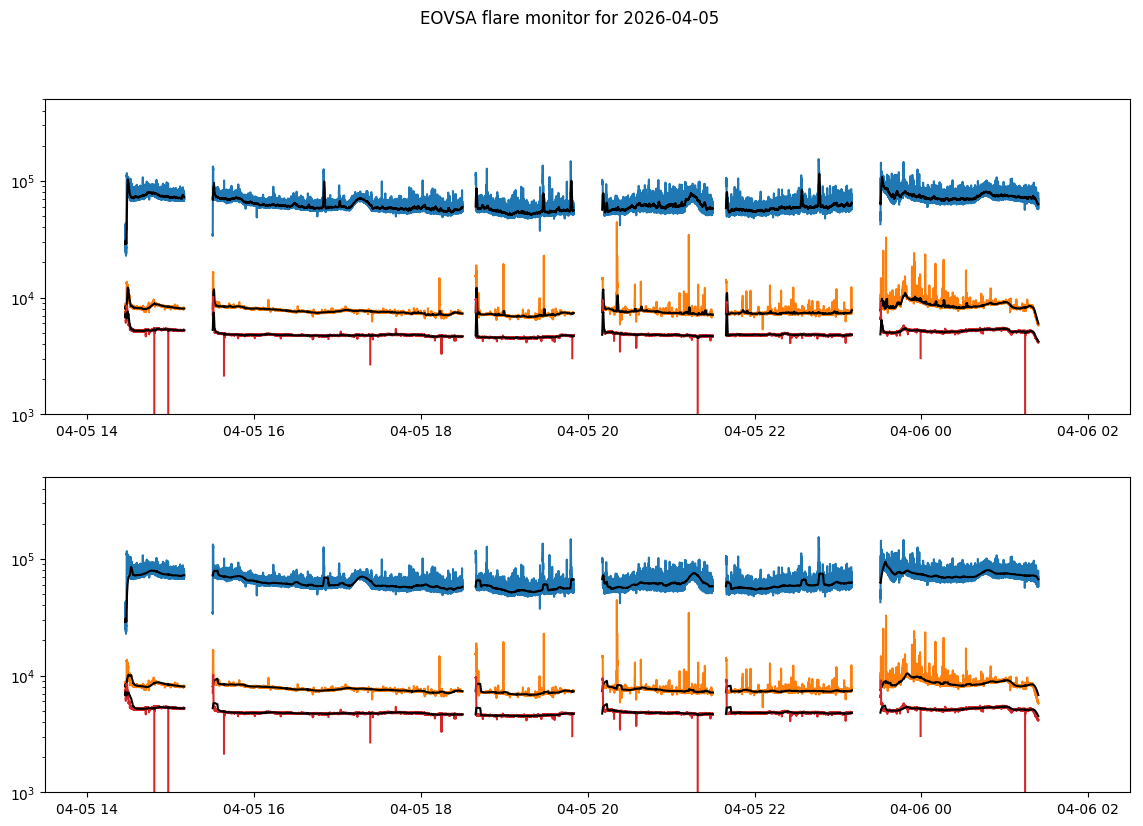Click the 10^5 y-axis label on bottom plot
This screenshot has width=1143, height=826.
point(26,560)
